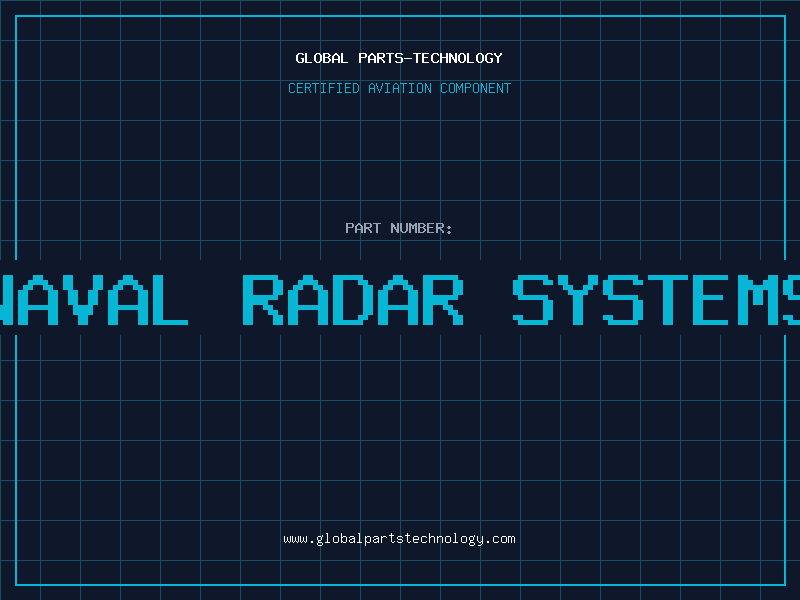Click the word COMPONENT in the subtitle
The height and width of the screenshot is (600, 800).
473,88
